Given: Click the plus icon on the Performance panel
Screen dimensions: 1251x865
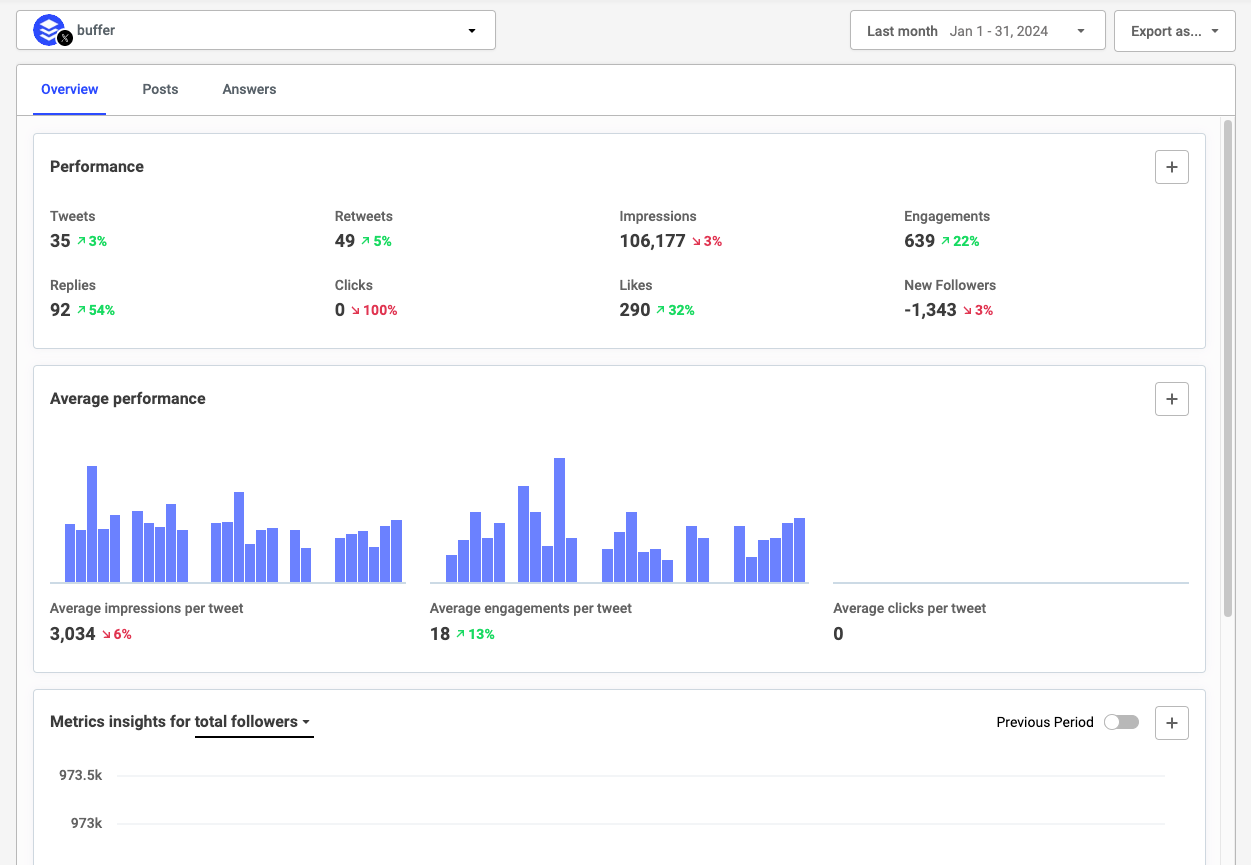Looking at the screenshot, I should [x=1171, y=167].
